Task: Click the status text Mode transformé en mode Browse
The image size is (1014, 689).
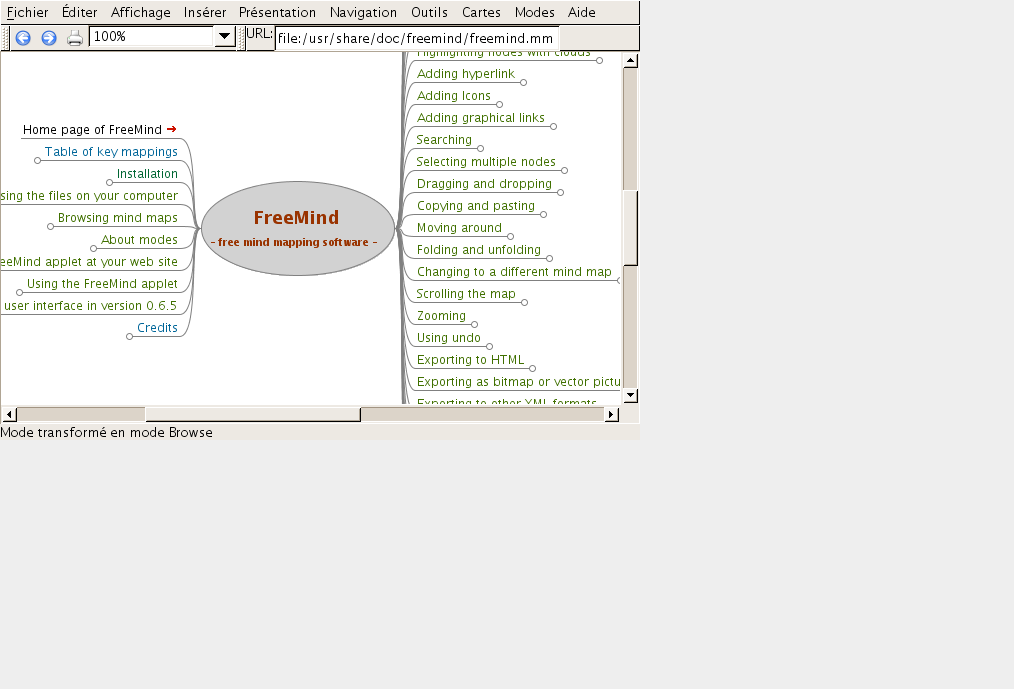Action: tap(107, 432)
